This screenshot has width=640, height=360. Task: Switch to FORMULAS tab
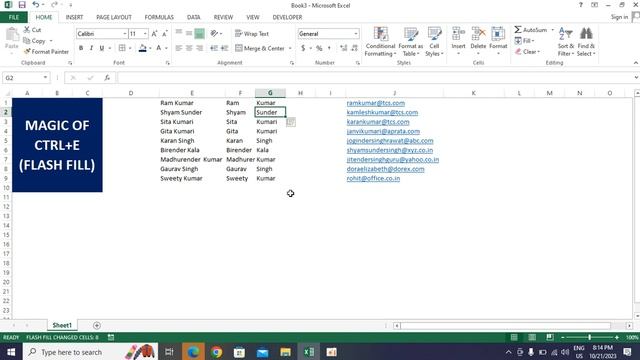[159, 17]
